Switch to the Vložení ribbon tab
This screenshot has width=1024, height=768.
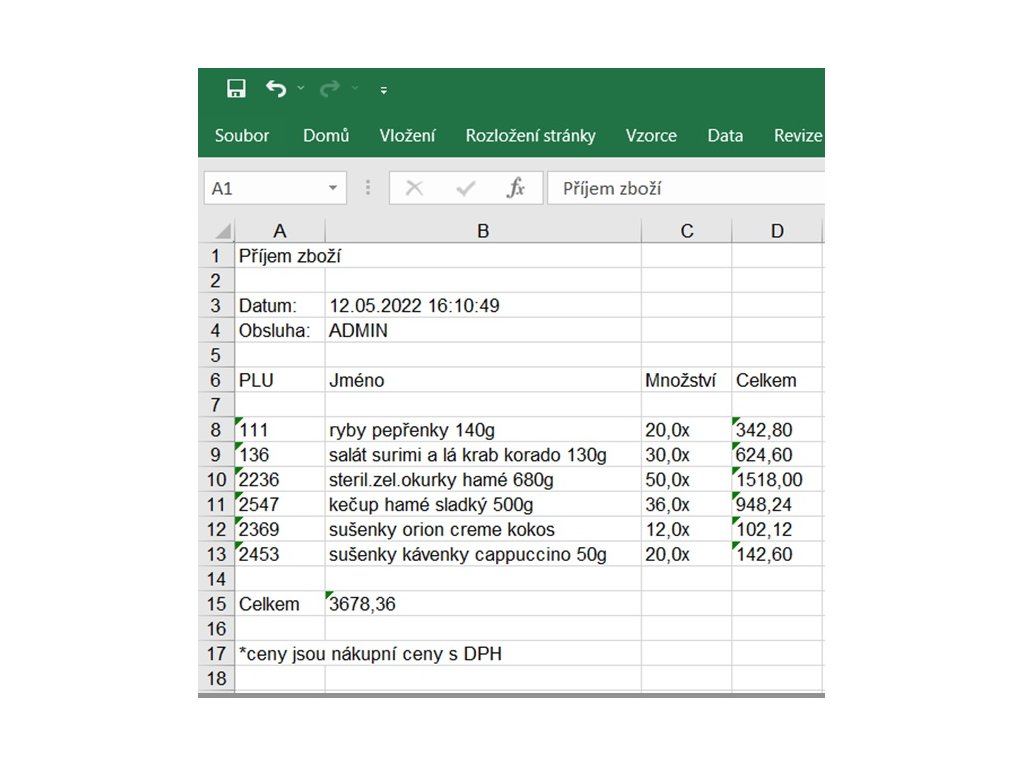click(407, 136)
